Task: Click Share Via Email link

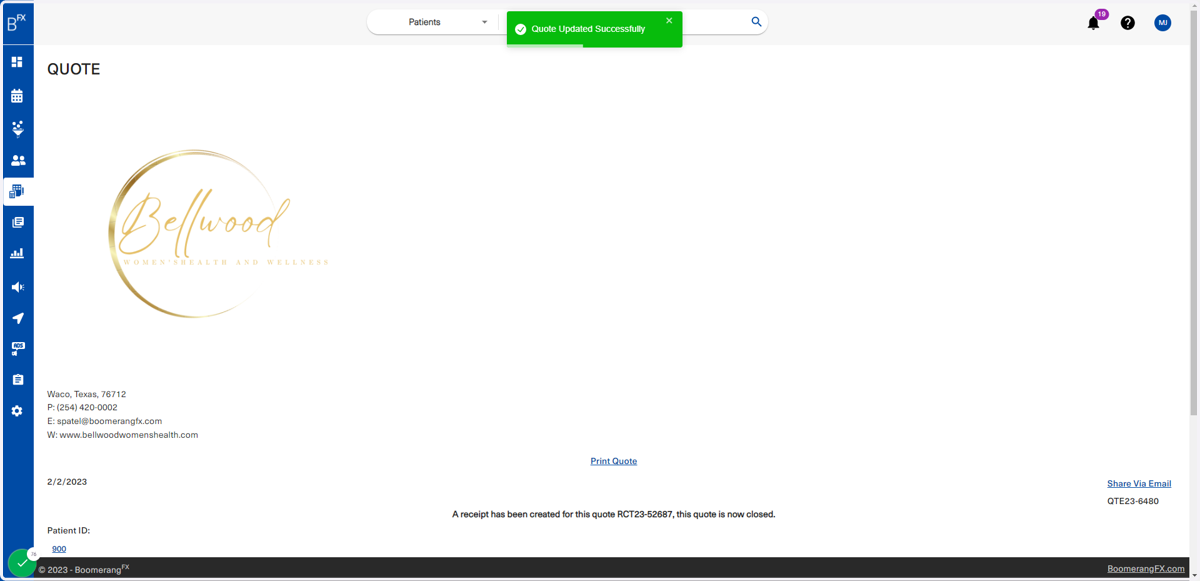Action: (x=1139, y=484)
